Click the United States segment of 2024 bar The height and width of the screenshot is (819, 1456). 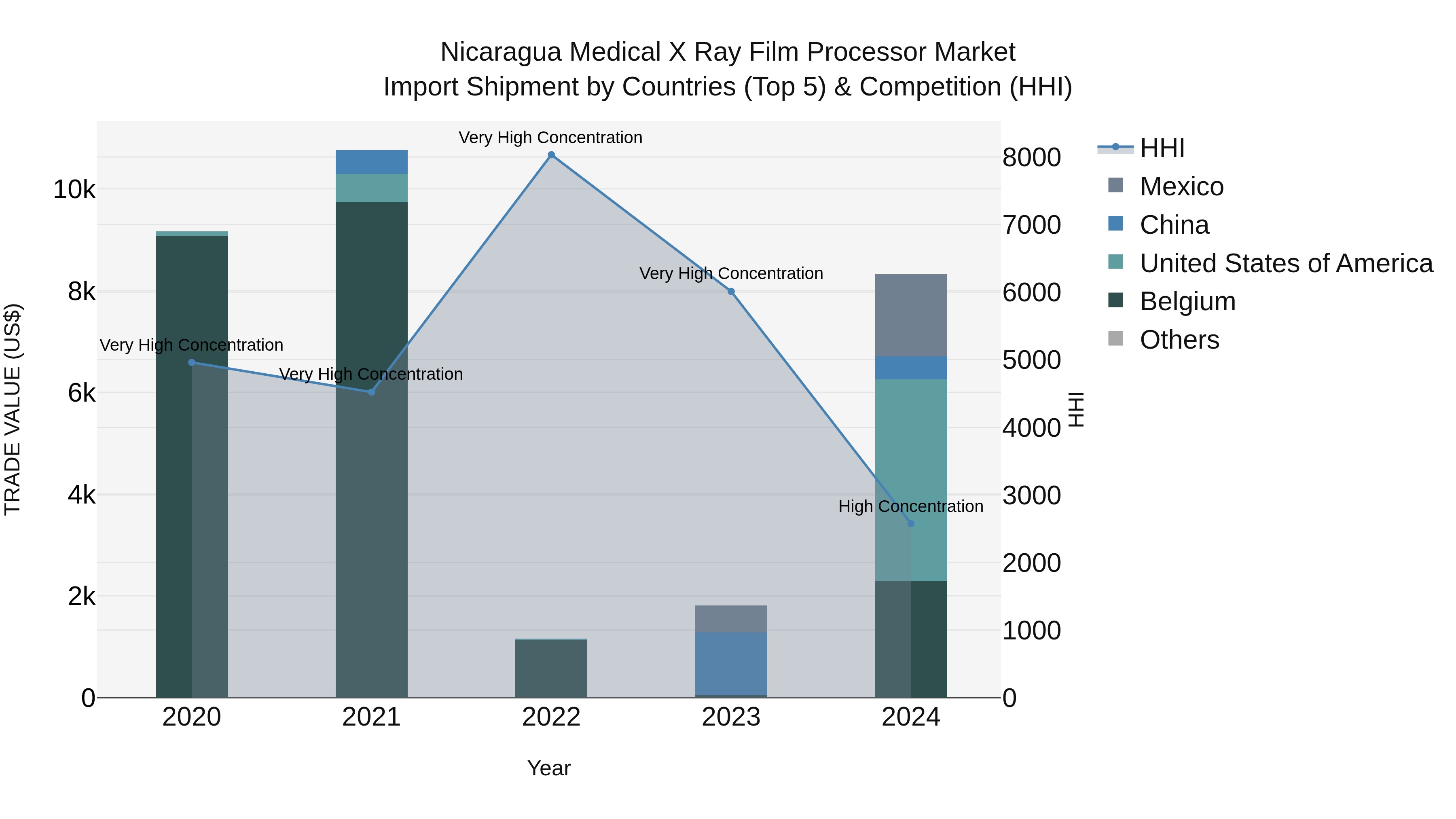(910, 480)
